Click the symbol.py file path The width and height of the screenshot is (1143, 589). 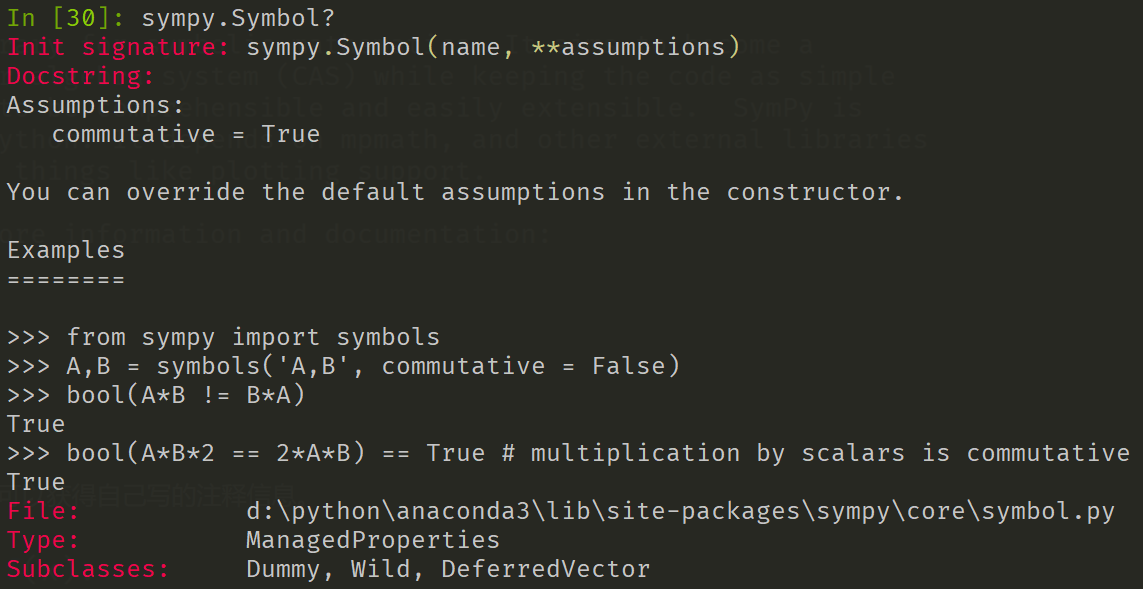[679, 512]
